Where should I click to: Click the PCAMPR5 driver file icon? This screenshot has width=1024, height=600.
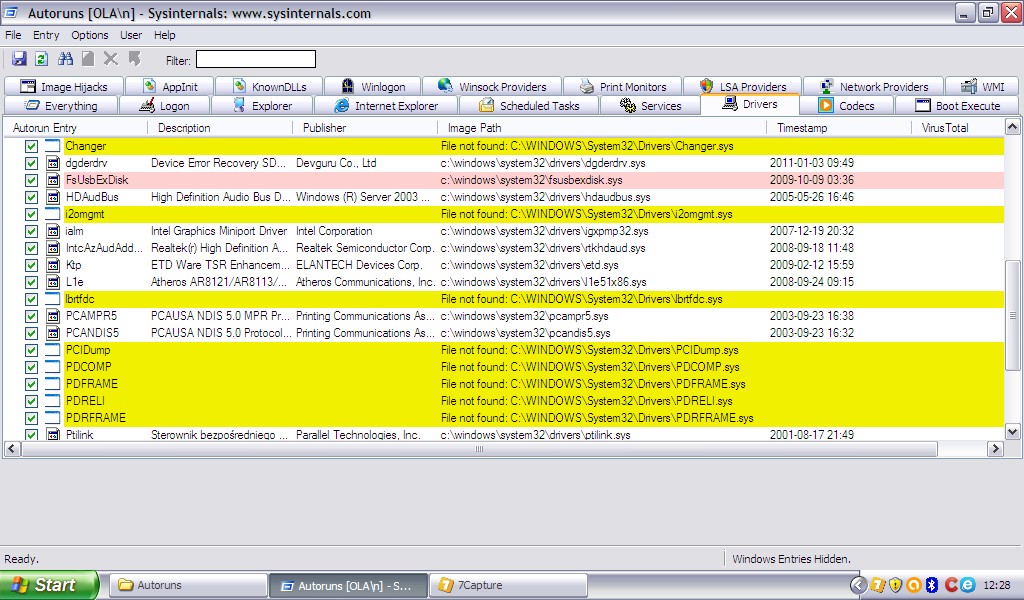tap(53, 316)
